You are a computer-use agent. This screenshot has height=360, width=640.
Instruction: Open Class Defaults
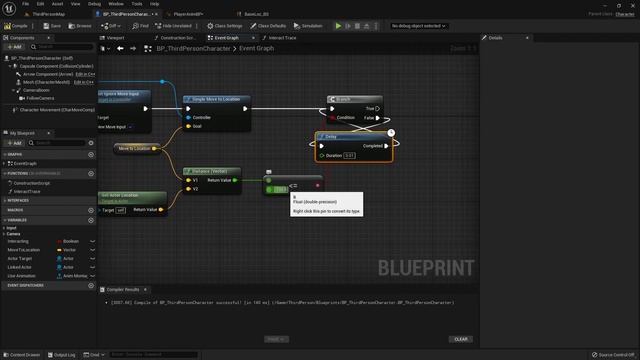(268, 26)
